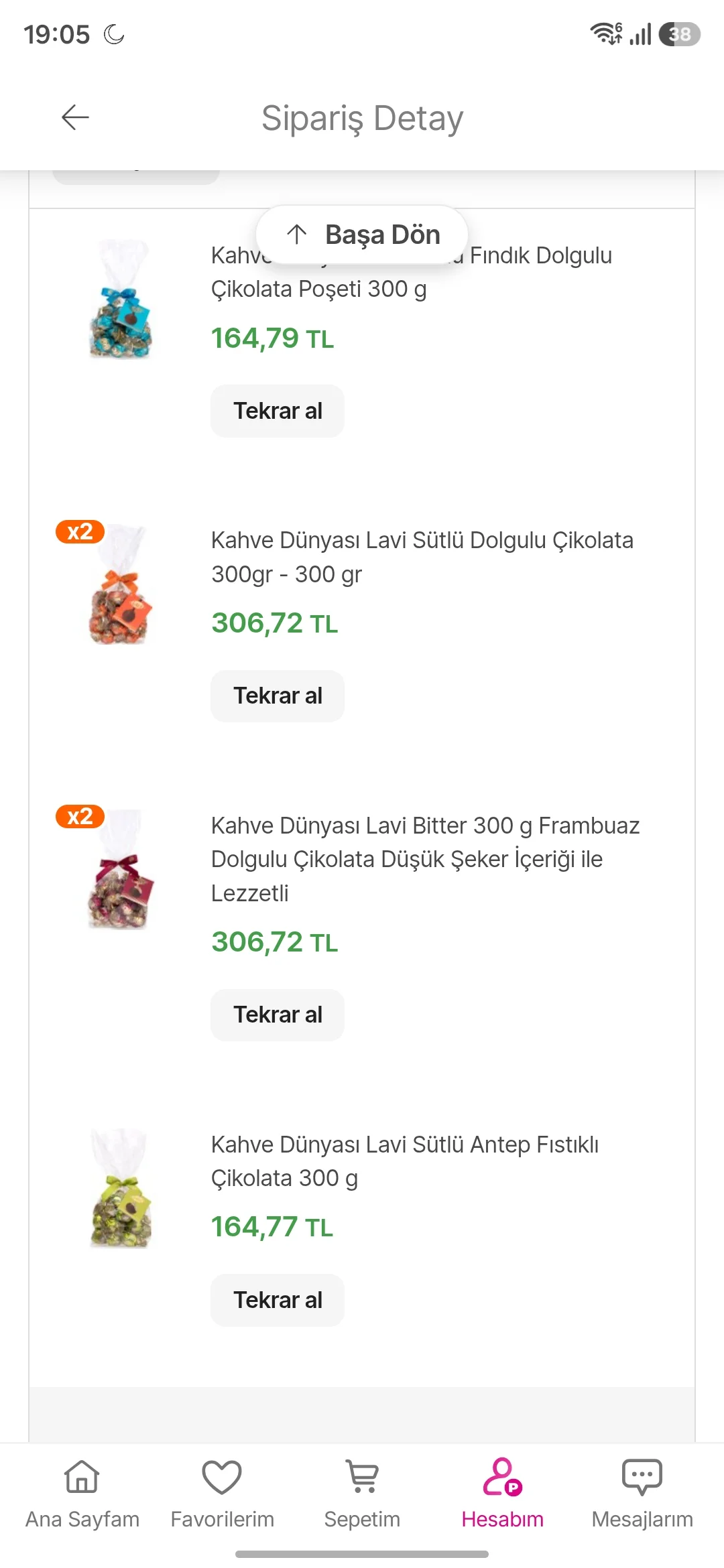Tap Tekrar al for Antep Fıstıklı Çikolata
The height and width of the screenshot is (1568, 724).
(278, 1300)
